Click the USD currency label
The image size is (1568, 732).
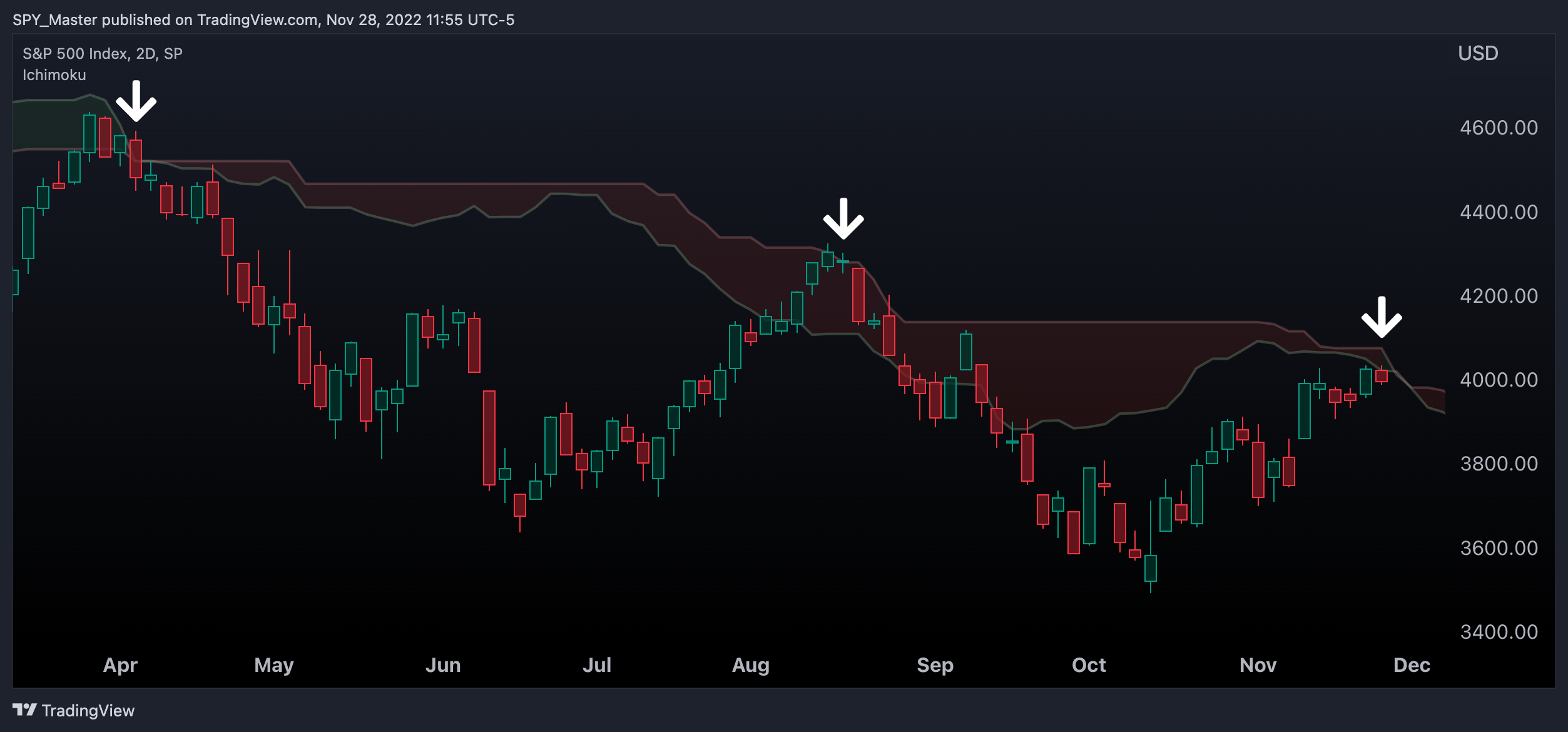[1478, 53]
